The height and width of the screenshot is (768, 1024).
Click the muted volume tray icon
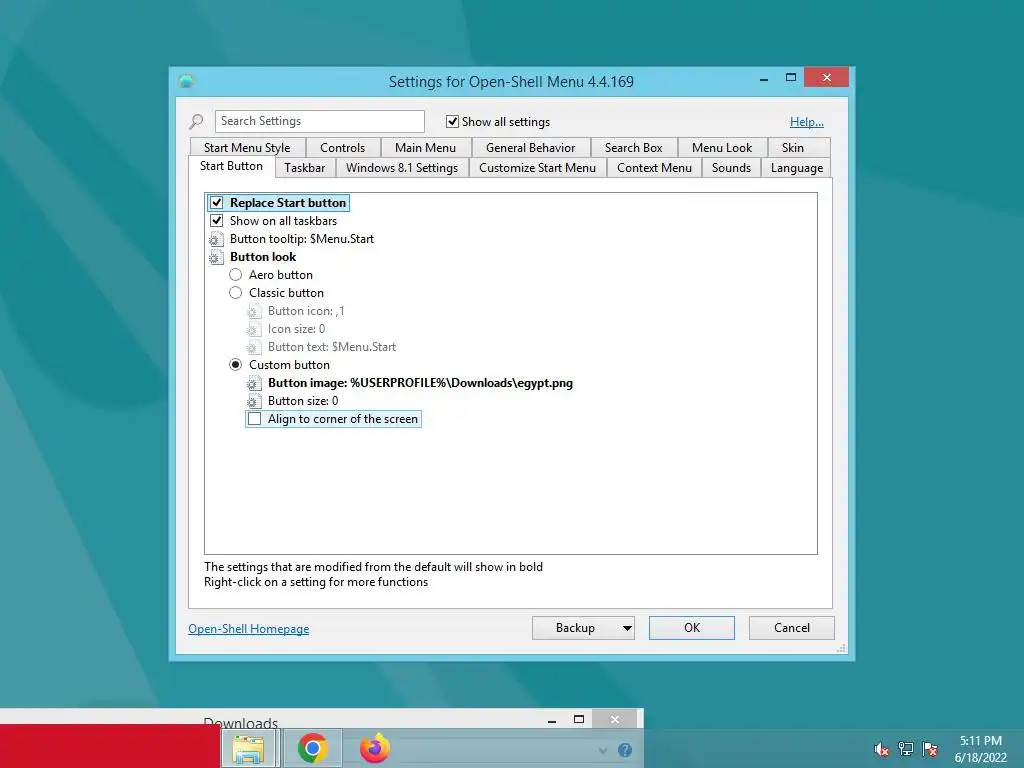[882, 749]
